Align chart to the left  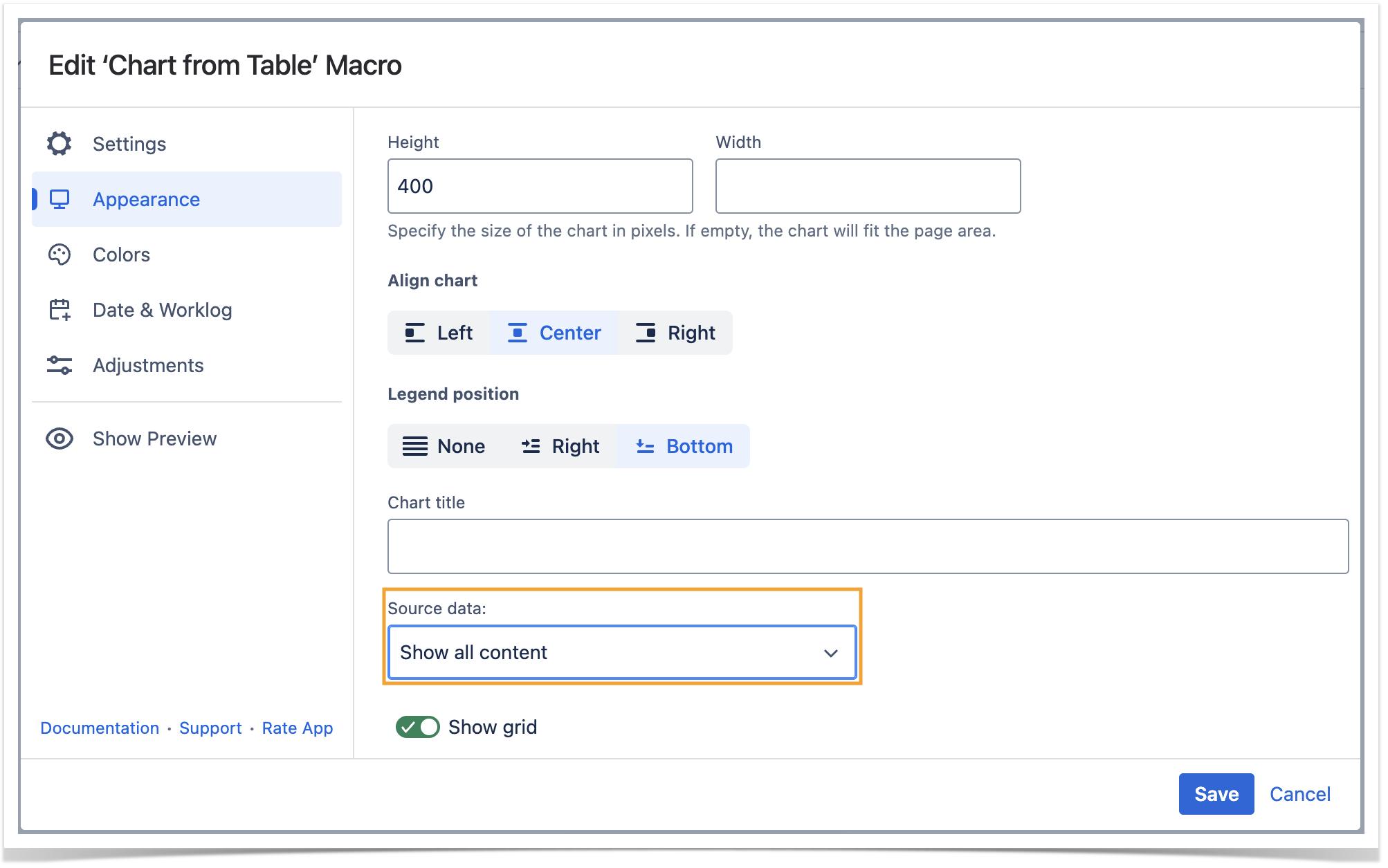439,333
